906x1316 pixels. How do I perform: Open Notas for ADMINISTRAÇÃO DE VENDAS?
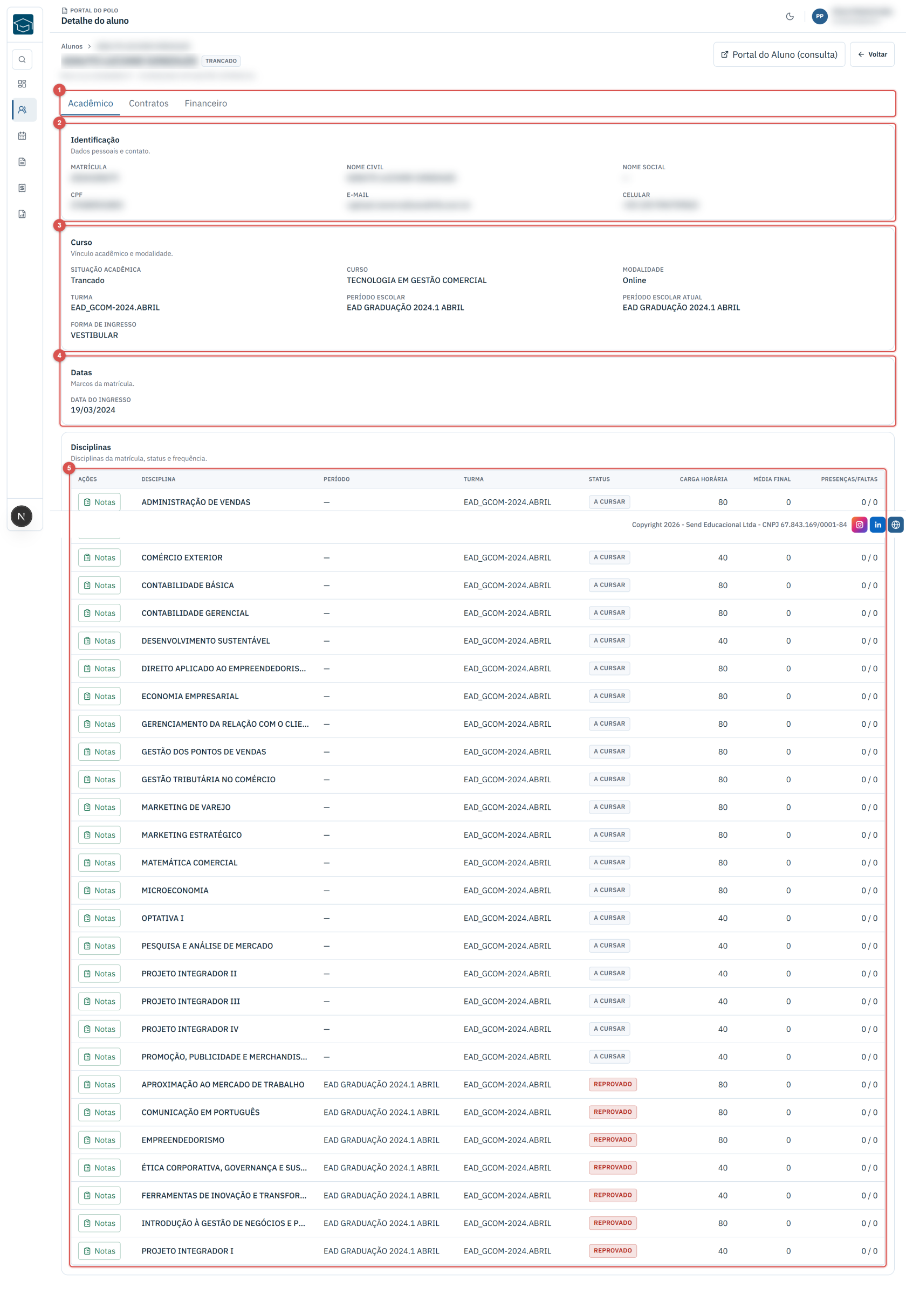coord(99,502)
